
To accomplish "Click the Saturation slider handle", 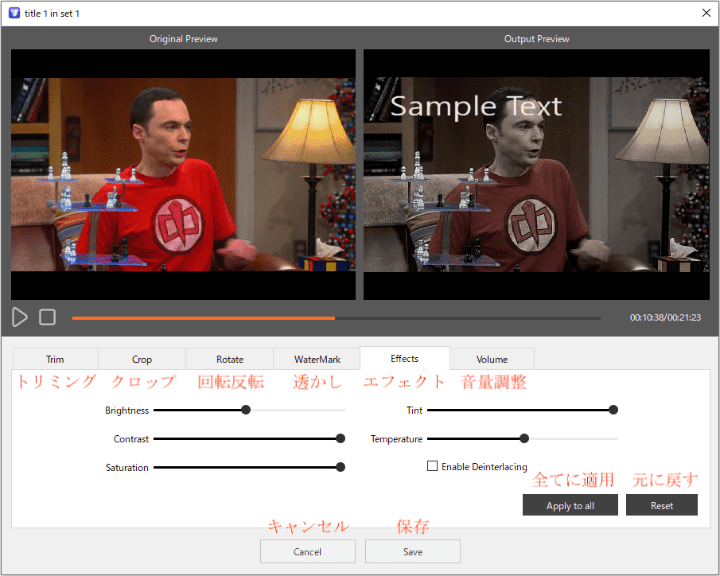I will [340, 467].
